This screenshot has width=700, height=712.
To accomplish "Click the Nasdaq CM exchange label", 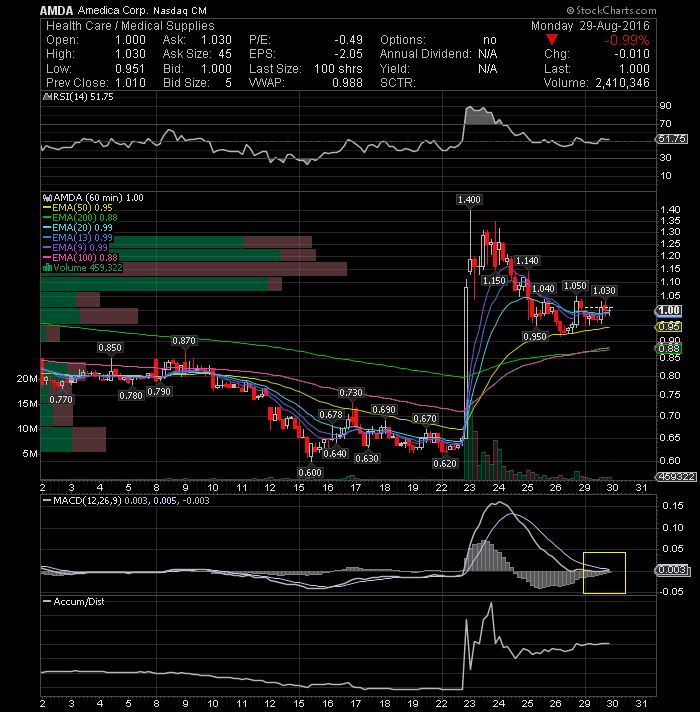I will [180, 10].
